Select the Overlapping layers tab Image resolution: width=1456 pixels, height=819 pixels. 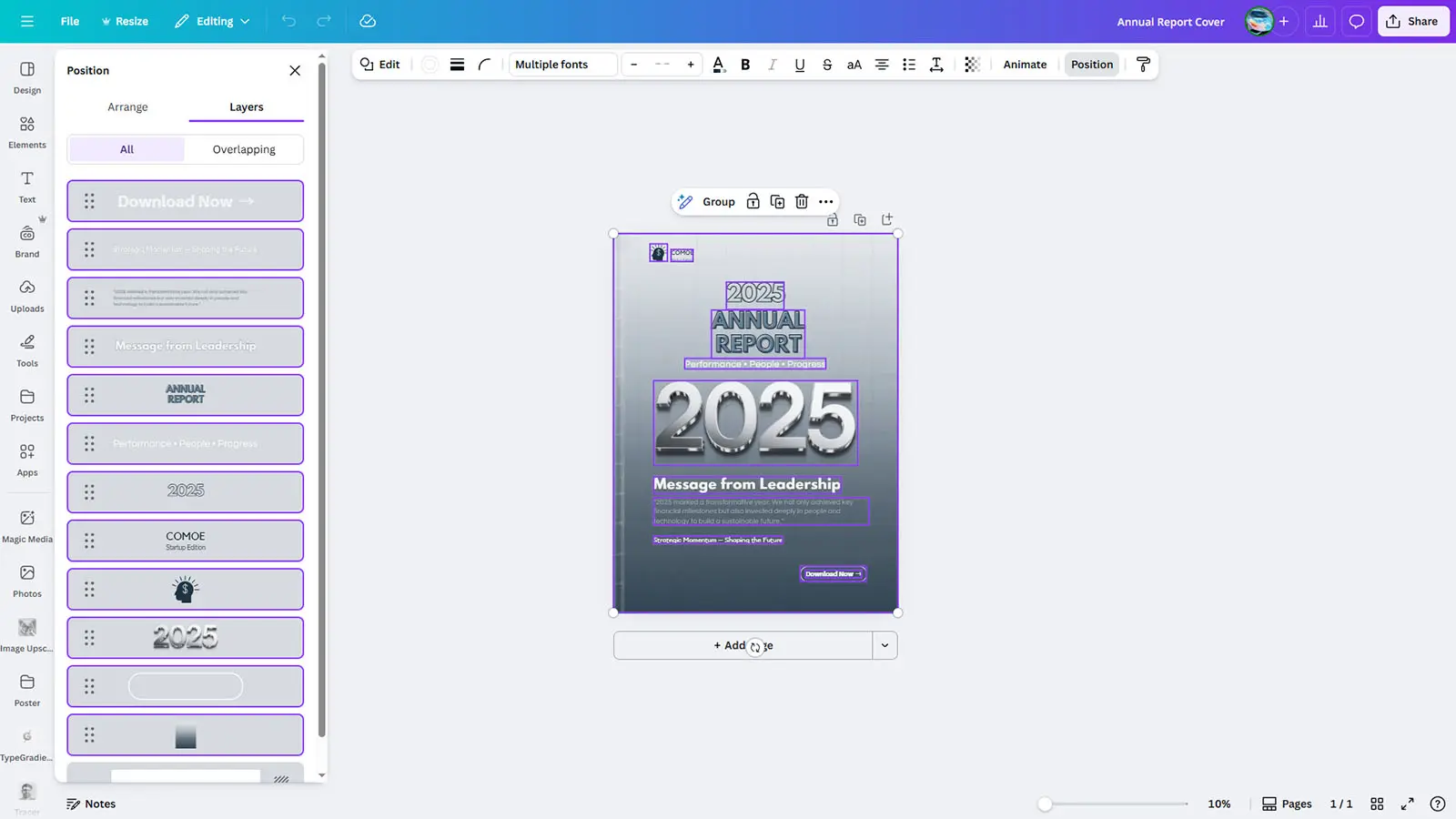[244, 149]
